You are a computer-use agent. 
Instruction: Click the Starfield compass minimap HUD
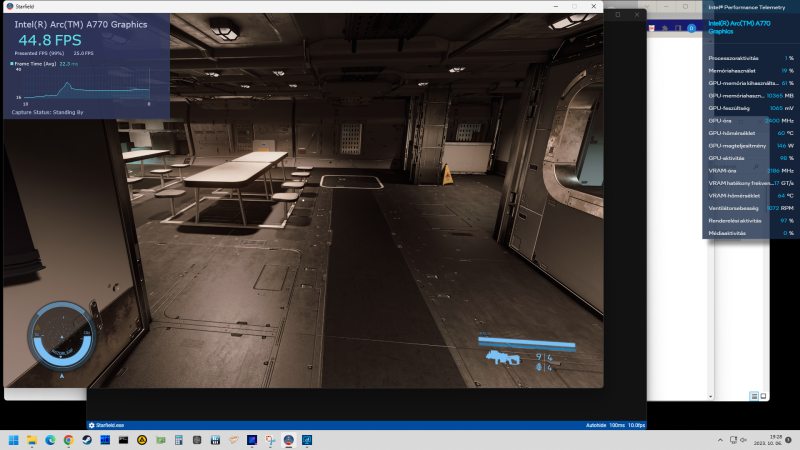pyautogui.click(x=62, y=336)
